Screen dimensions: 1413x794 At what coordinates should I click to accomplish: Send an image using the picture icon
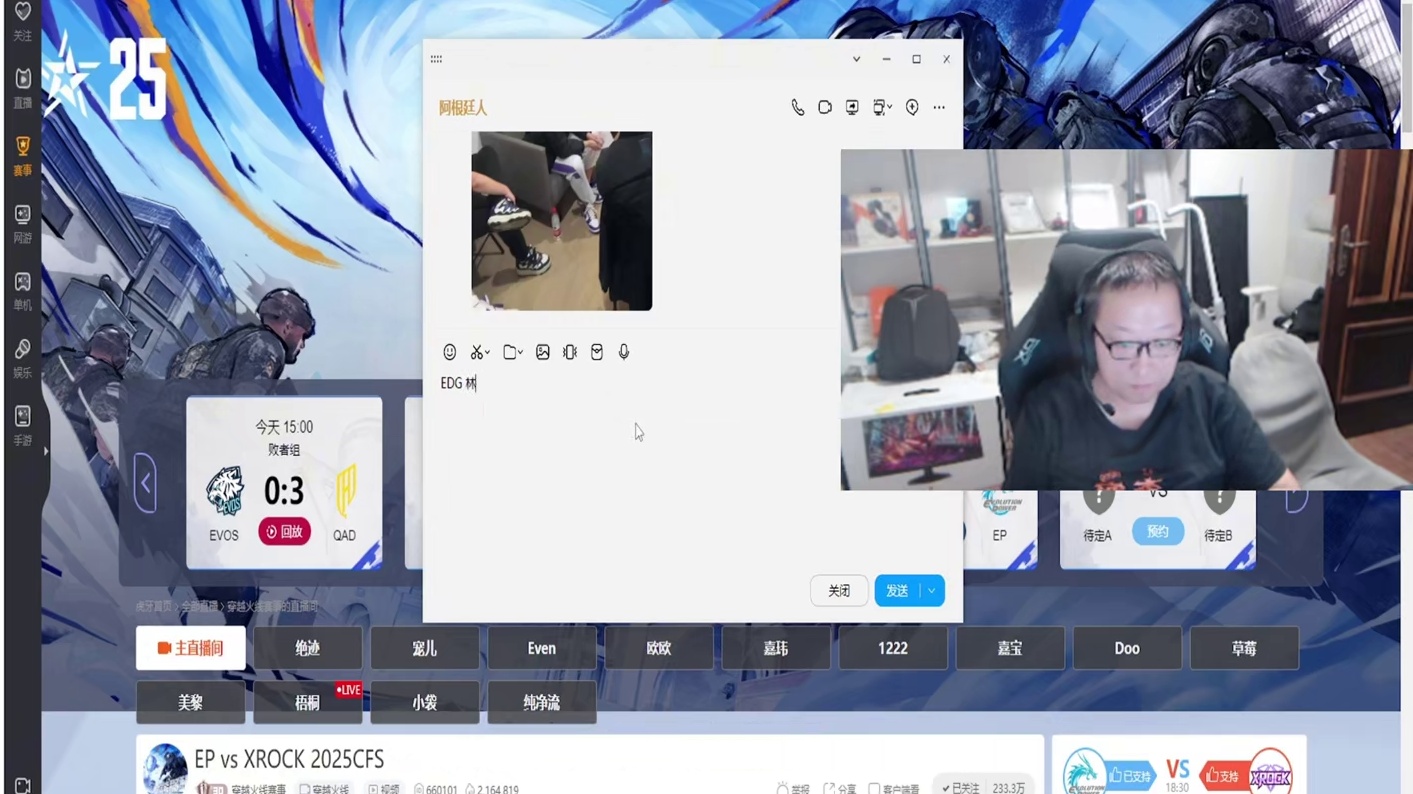(x=542, y=352)
